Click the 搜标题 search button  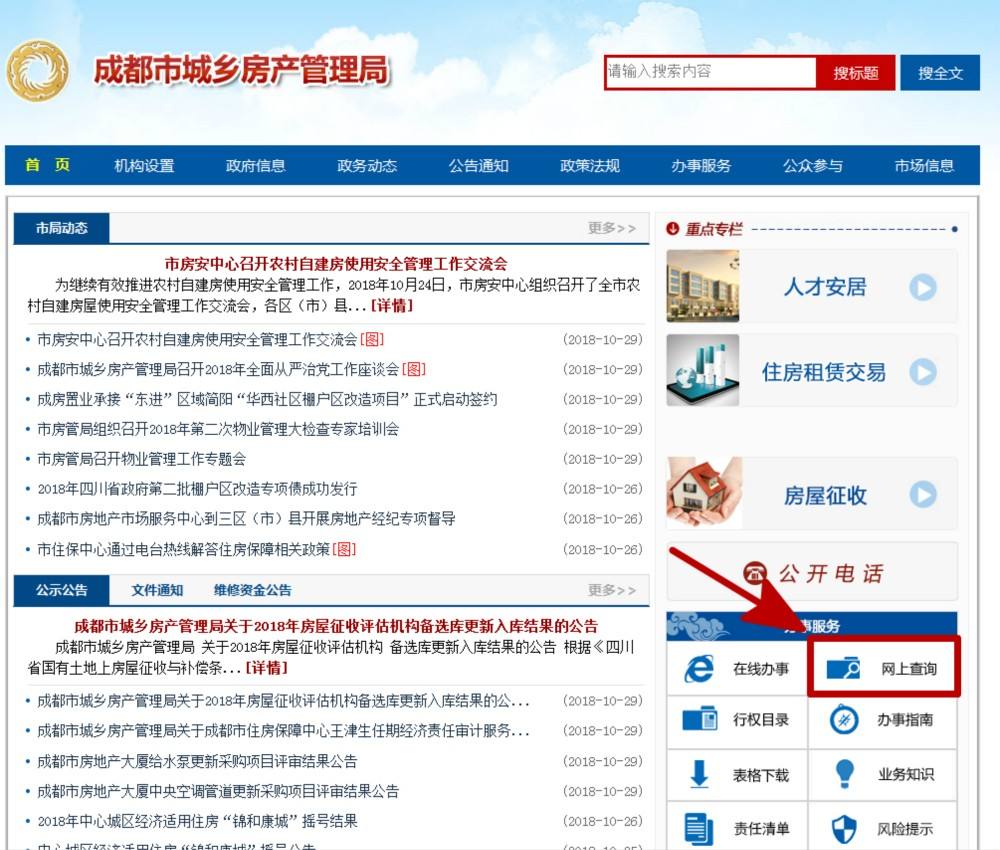[856, 73]
